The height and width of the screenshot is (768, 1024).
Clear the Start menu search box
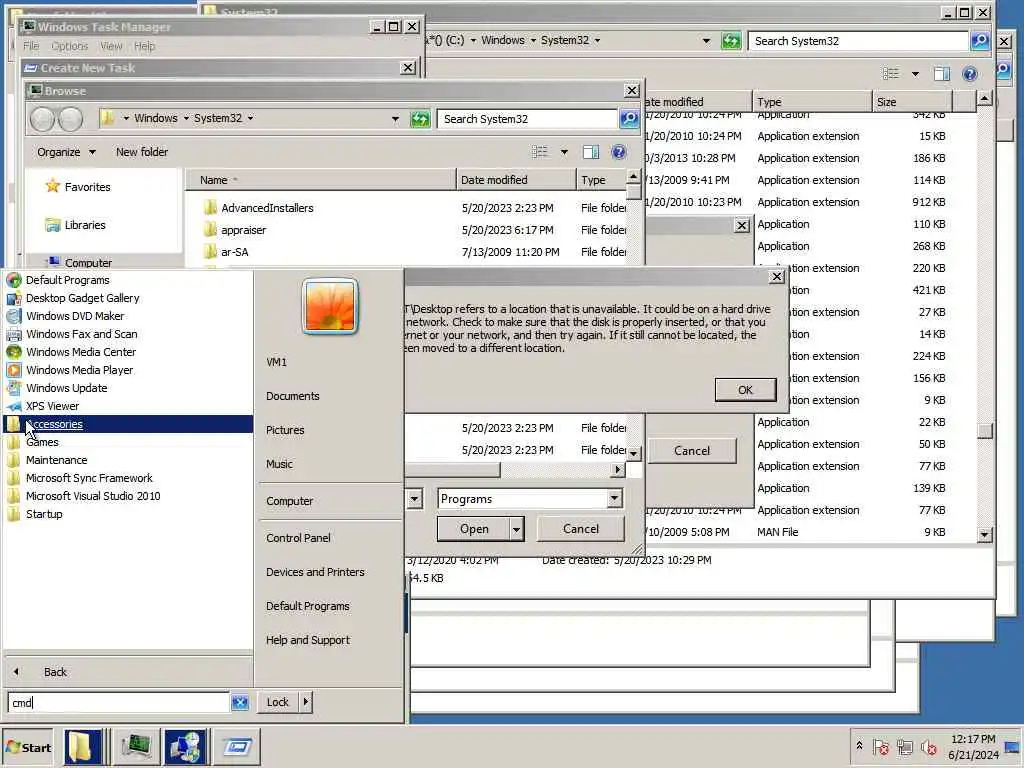[x=240, y=702]
